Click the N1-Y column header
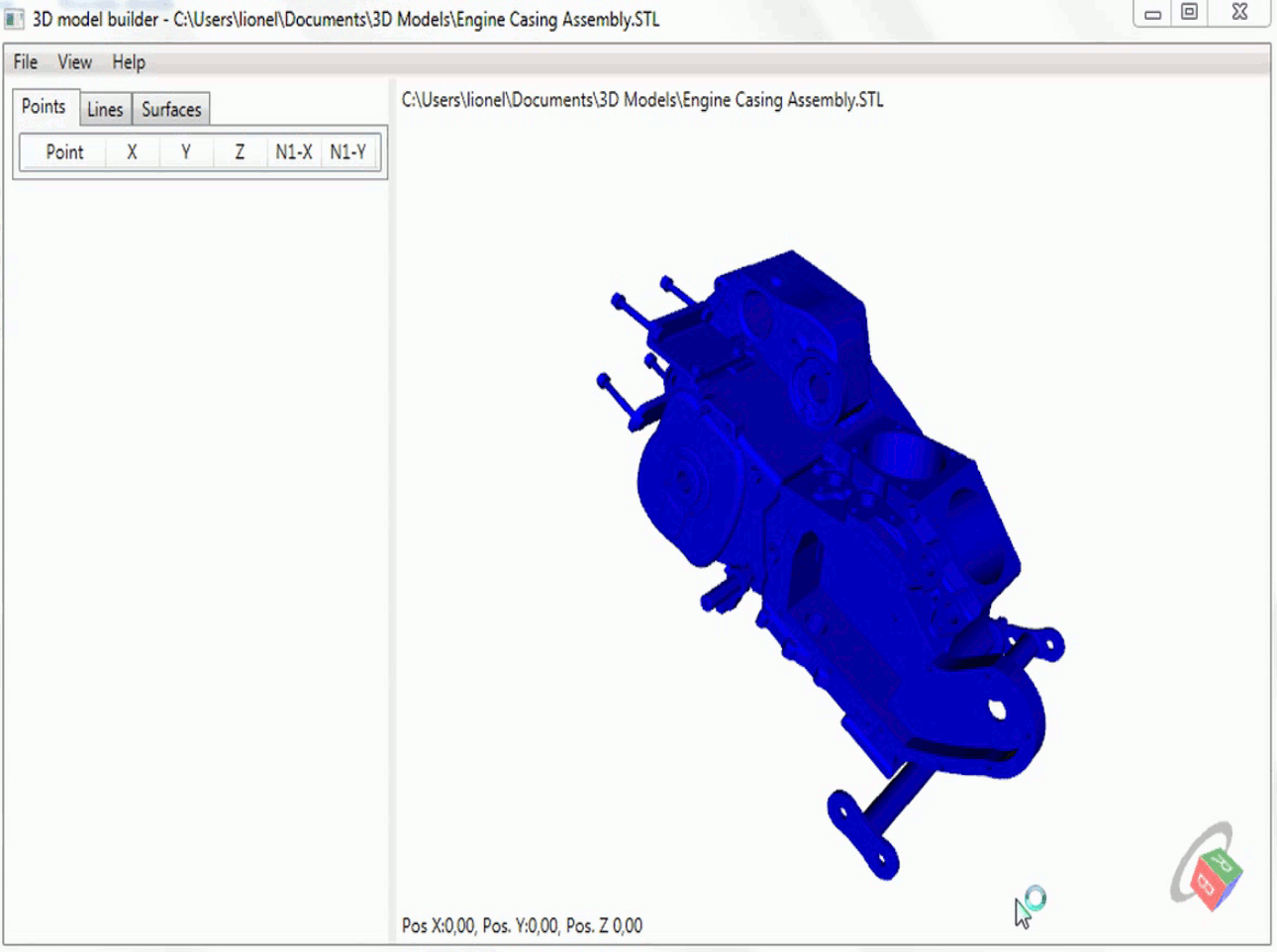 pos(348,152)
